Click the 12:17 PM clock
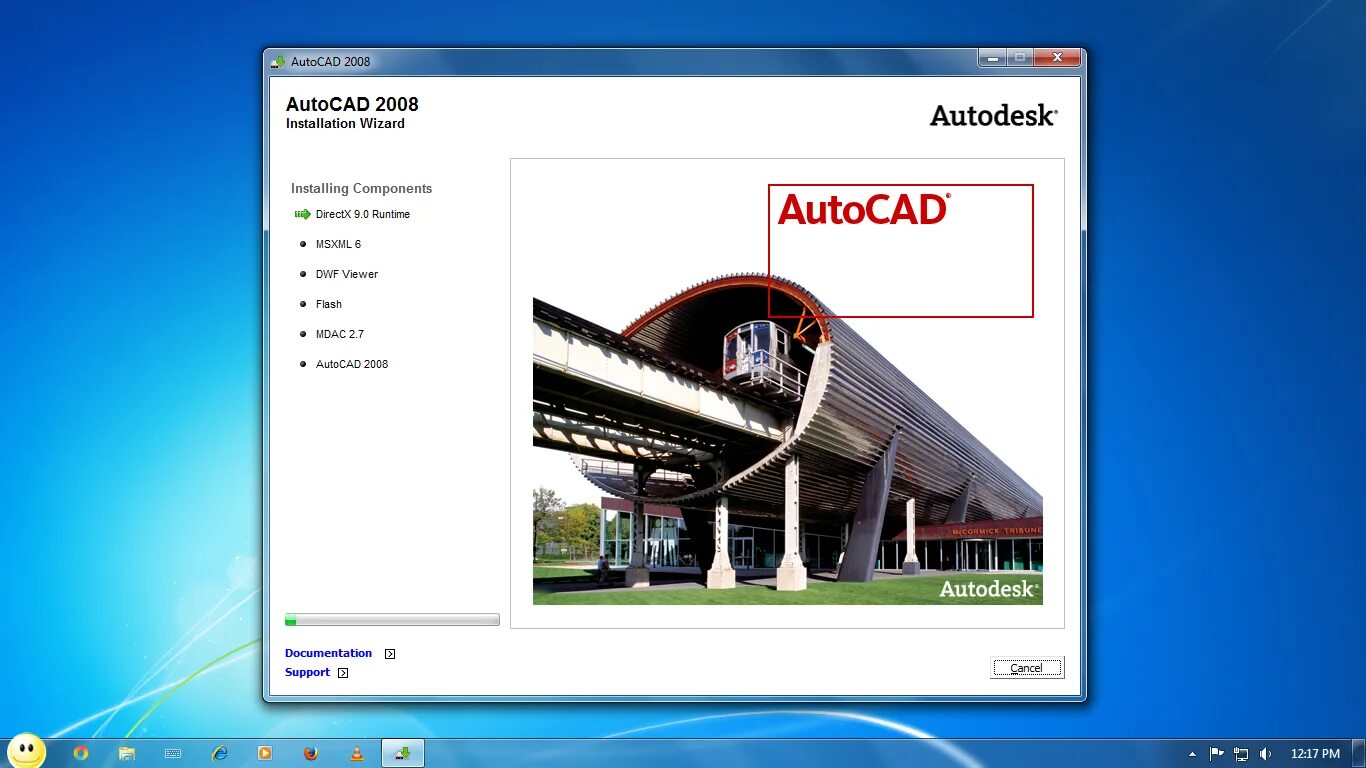This screenshot has width=1366, height=768. tap(1315, 754)
